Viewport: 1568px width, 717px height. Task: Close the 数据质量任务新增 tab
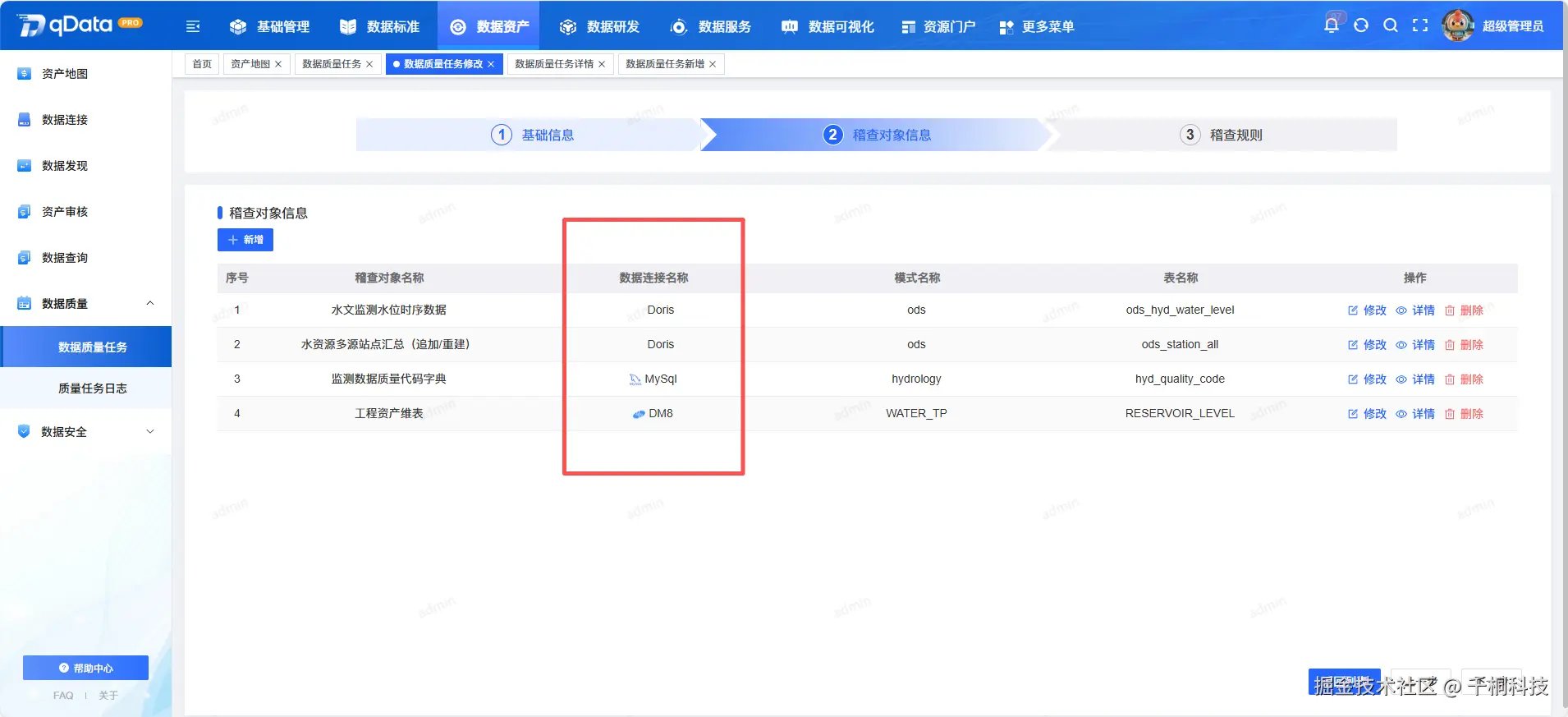pos(713,64)
